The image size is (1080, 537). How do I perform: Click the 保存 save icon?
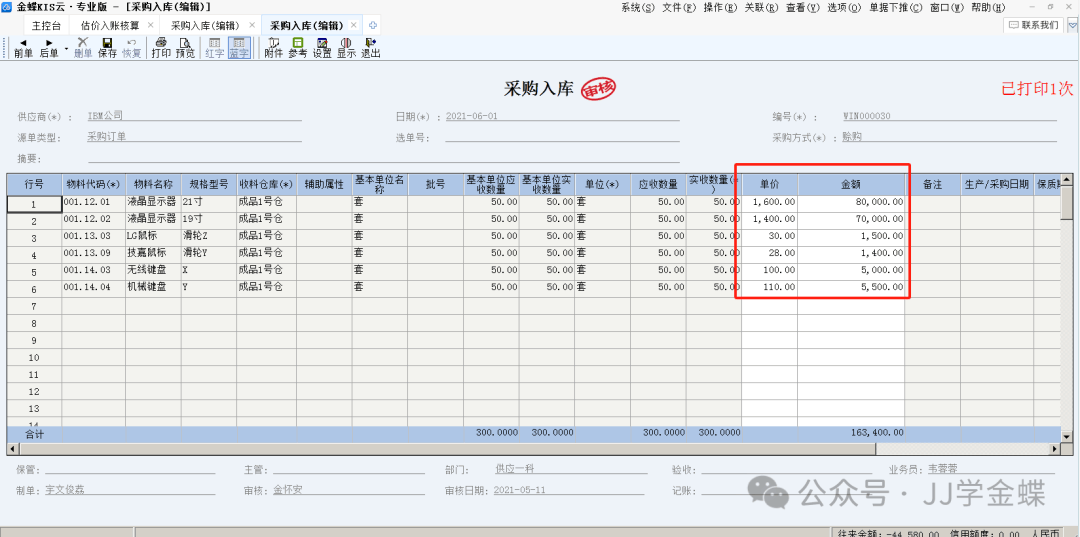[x=107, y=48]
